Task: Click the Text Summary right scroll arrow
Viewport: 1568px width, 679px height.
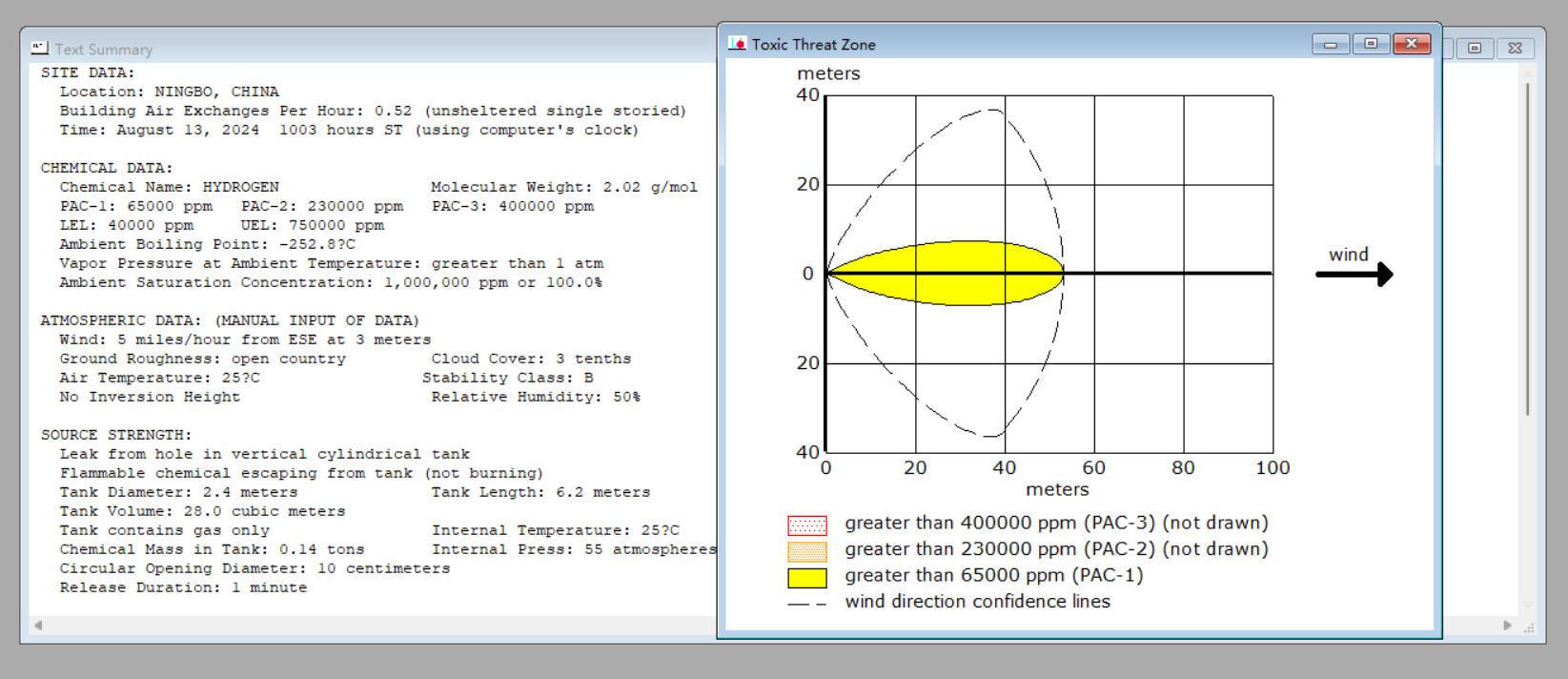Action: 1507,626
